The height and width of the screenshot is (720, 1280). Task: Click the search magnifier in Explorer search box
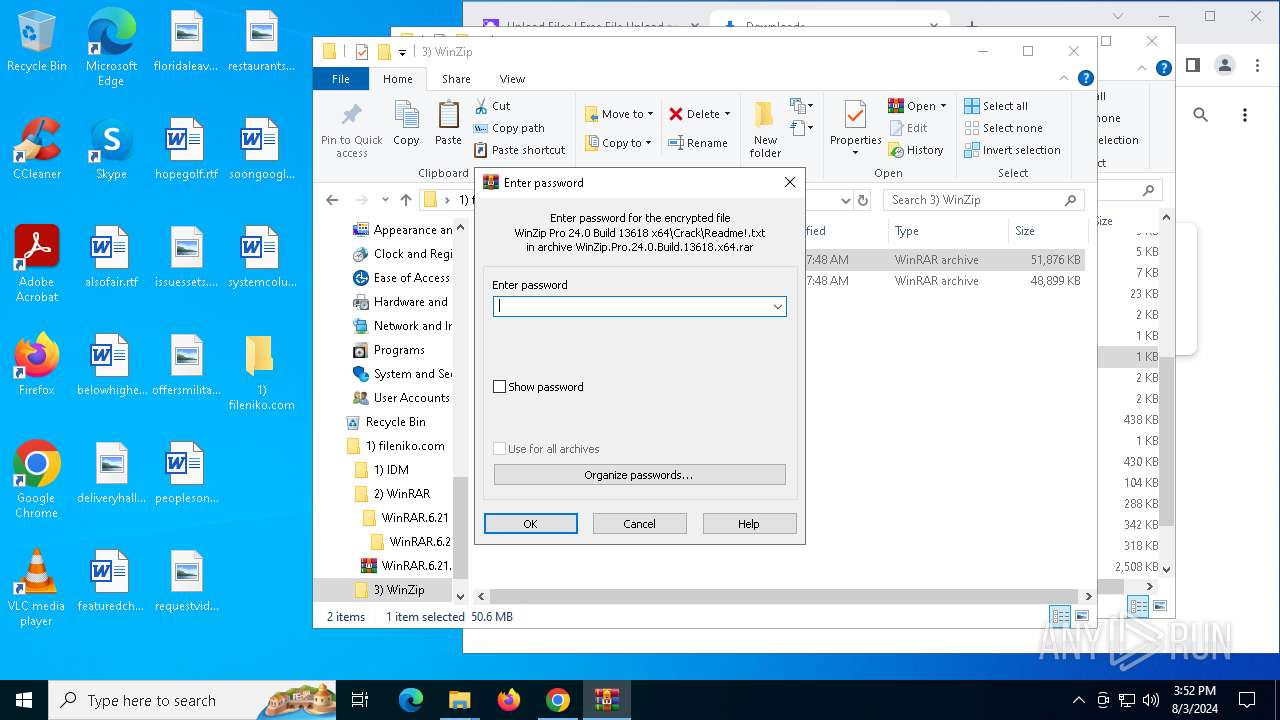click(x=1070, y=200)
